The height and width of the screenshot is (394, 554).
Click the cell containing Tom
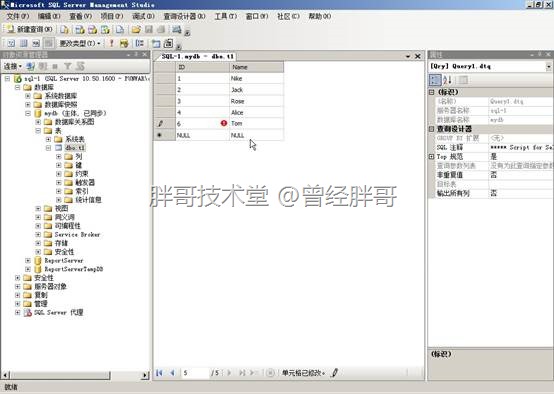click(257, 123)
